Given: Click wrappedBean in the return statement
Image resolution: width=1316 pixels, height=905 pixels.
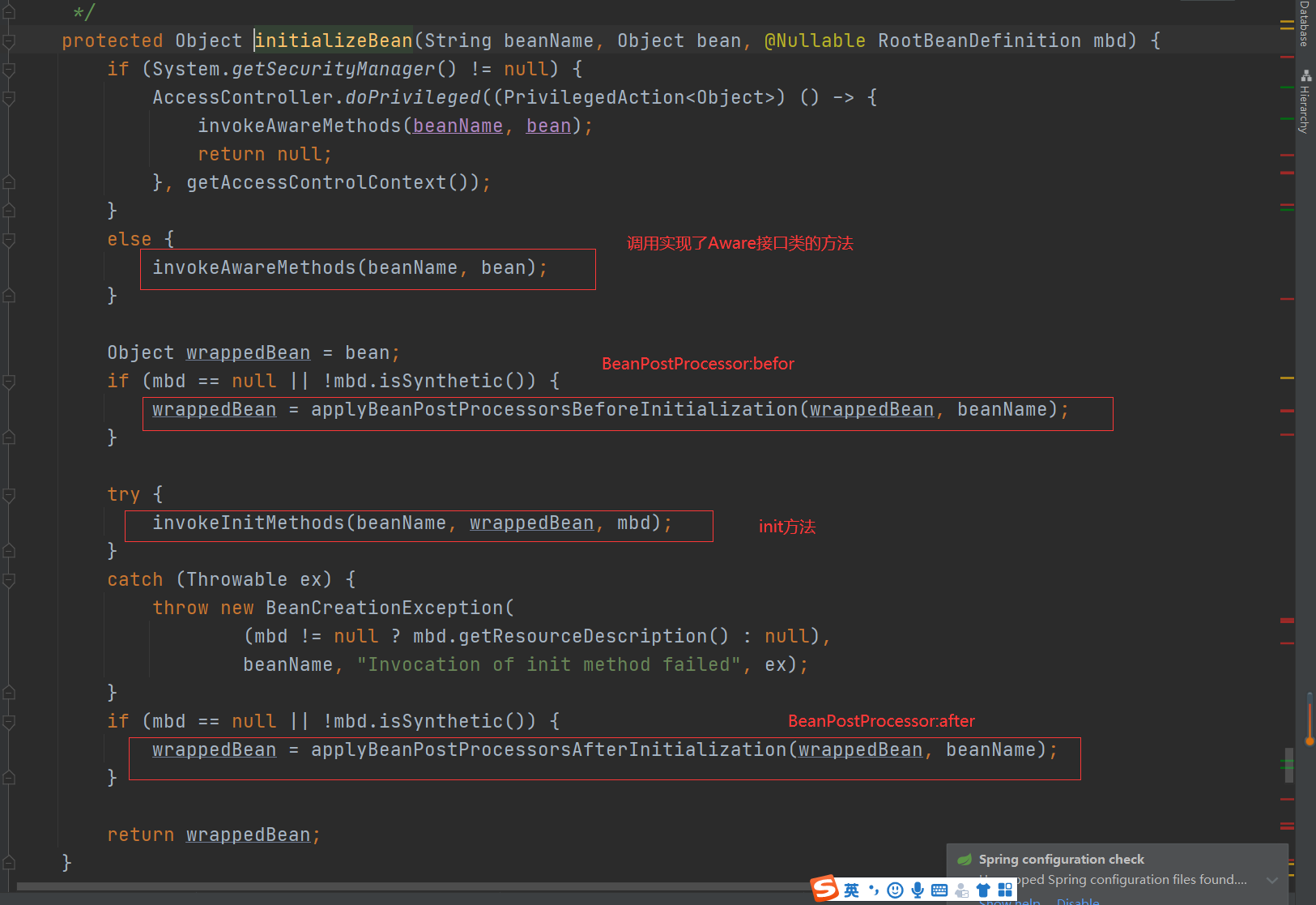Looking at the screenshot, I should pos(249,835).
